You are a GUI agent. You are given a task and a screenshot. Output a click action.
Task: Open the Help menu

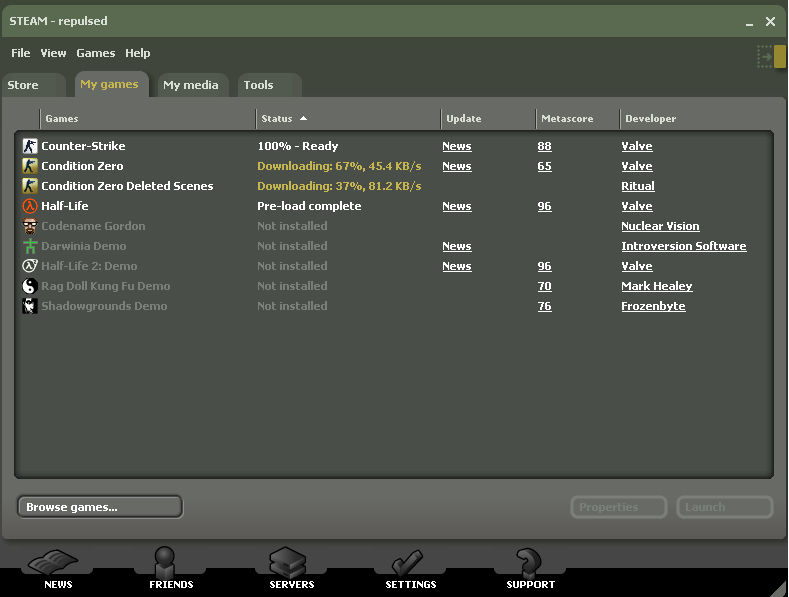[138, 53]
